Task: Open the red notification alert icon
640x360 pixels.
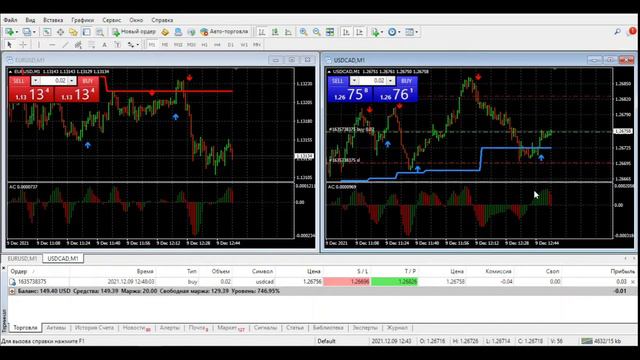Action: click(633, 31)
